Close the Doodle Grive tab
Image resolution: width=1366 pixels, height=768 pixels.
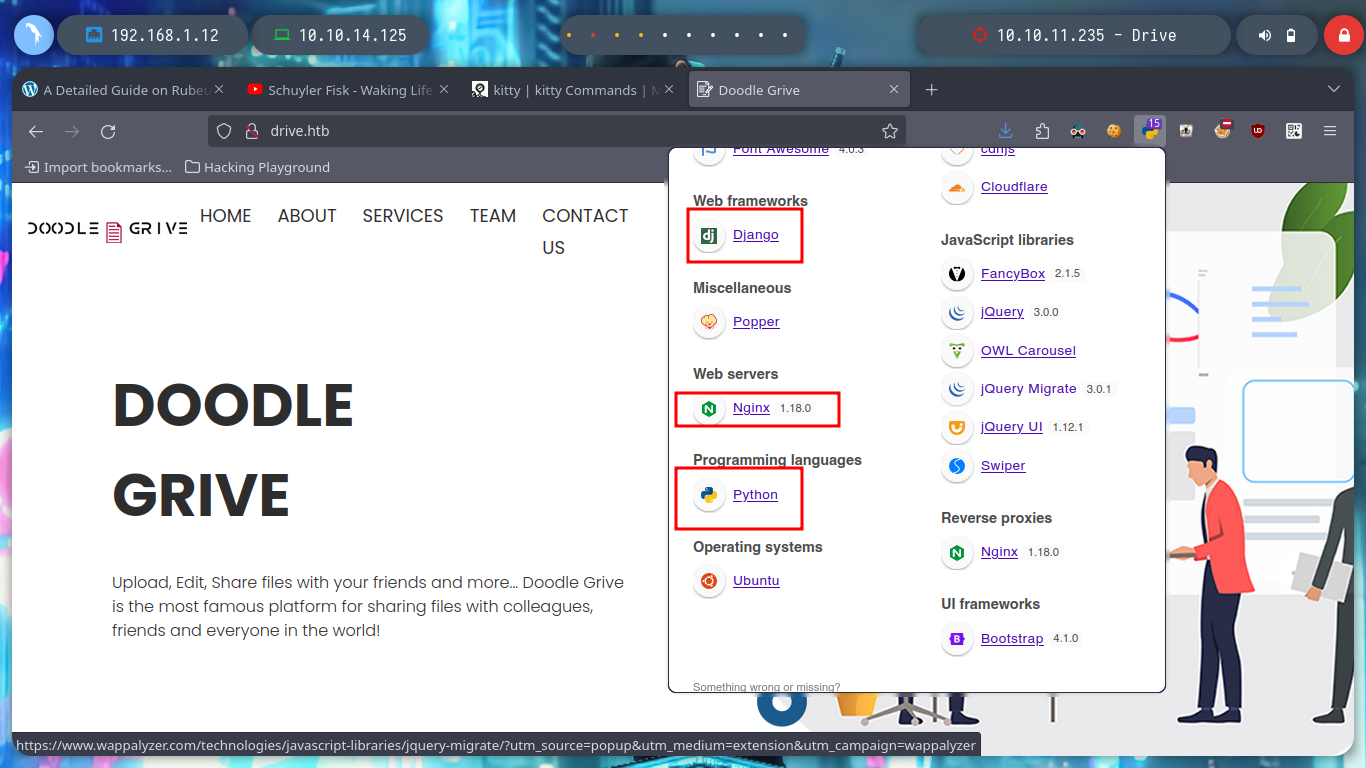(x=895, y=90)
